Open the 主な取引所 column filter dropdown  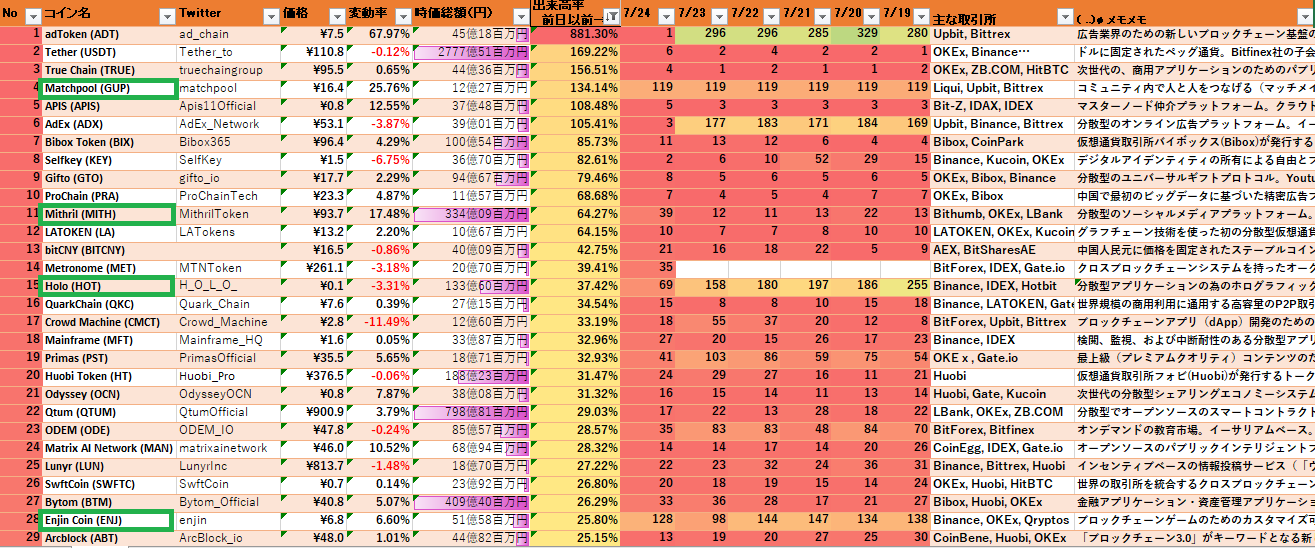click(x=1064, y=16)
